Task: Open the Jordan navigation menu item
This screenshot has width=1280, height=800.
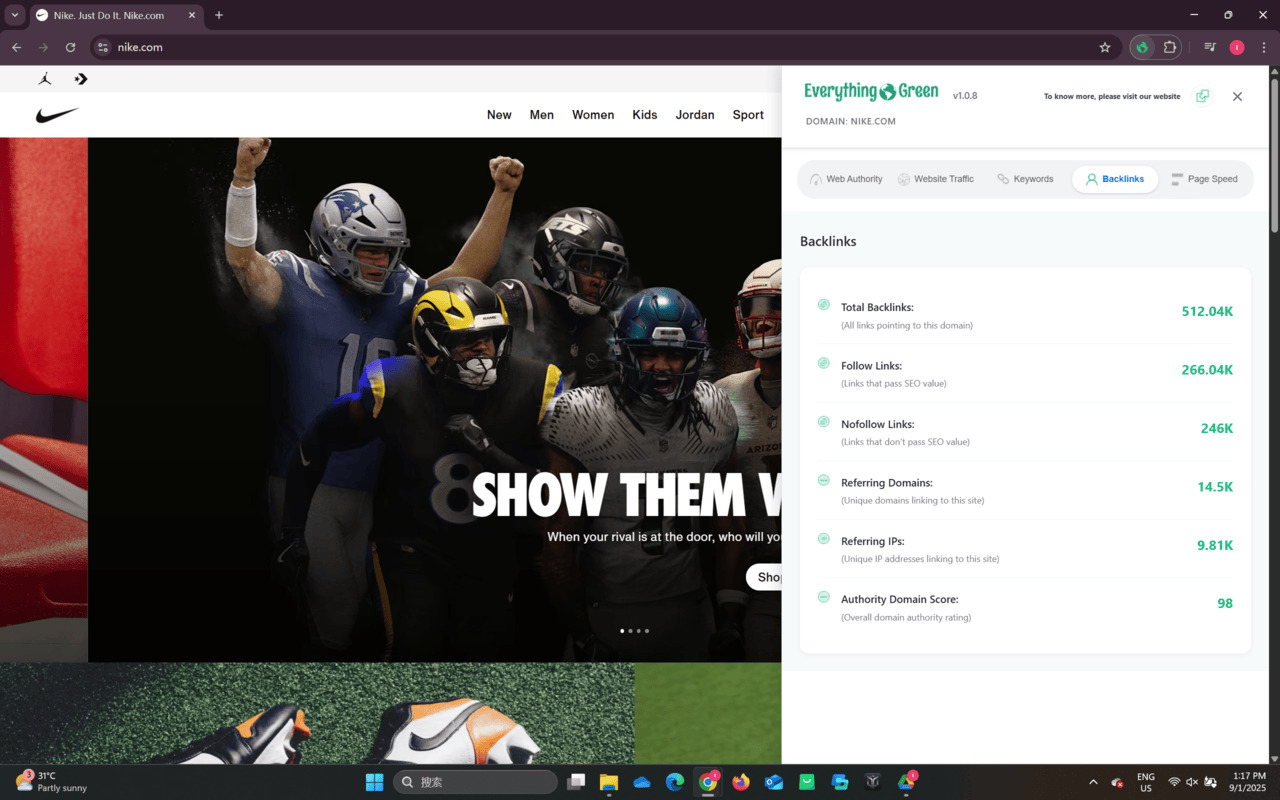Action: point(695,115)
